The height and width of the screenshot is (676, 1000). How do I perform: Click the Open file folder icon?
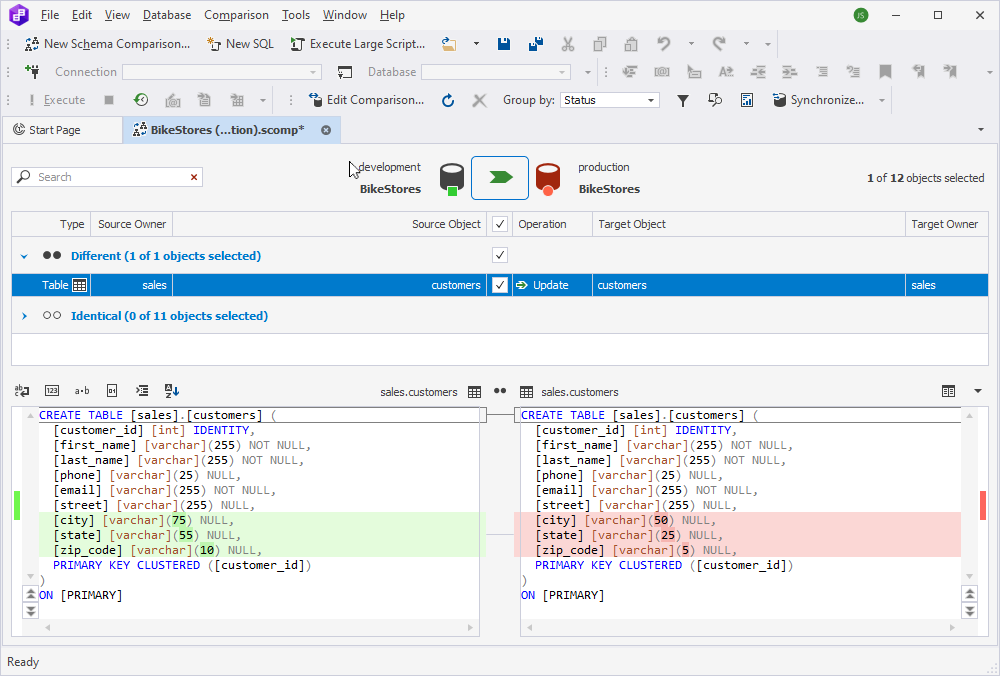pos(449,44)
